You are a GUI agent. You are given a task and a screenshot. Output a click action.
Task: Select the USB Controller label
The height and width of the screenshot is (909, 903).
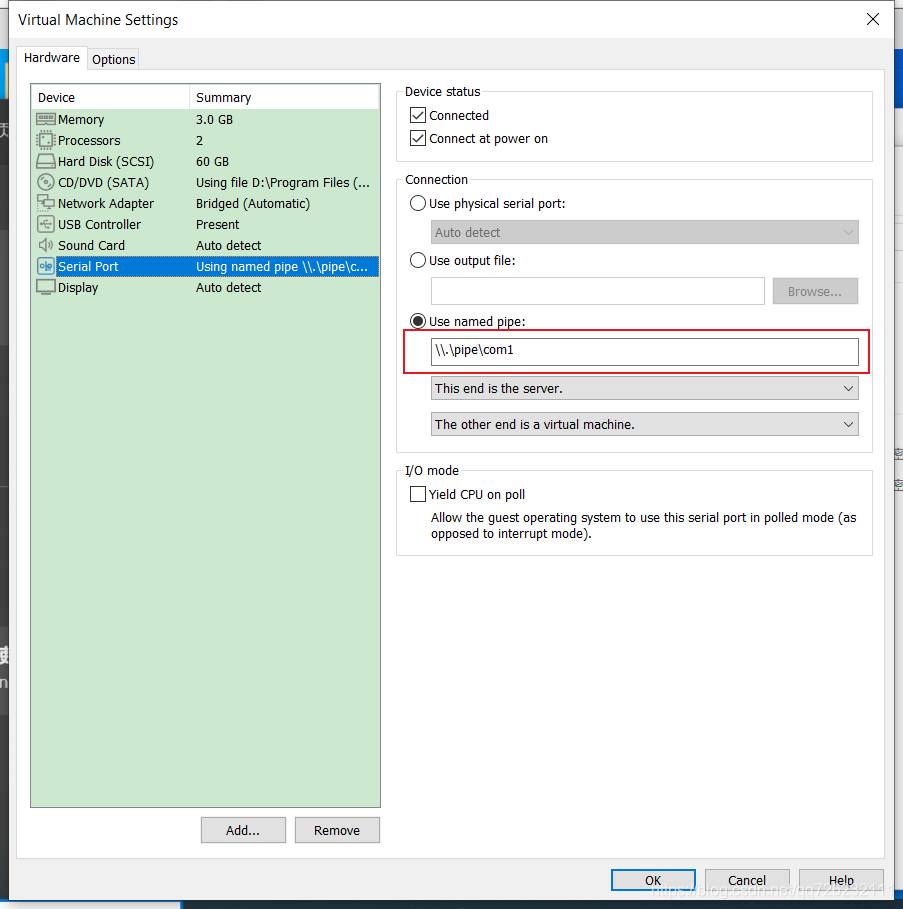(x=99, y=224)
